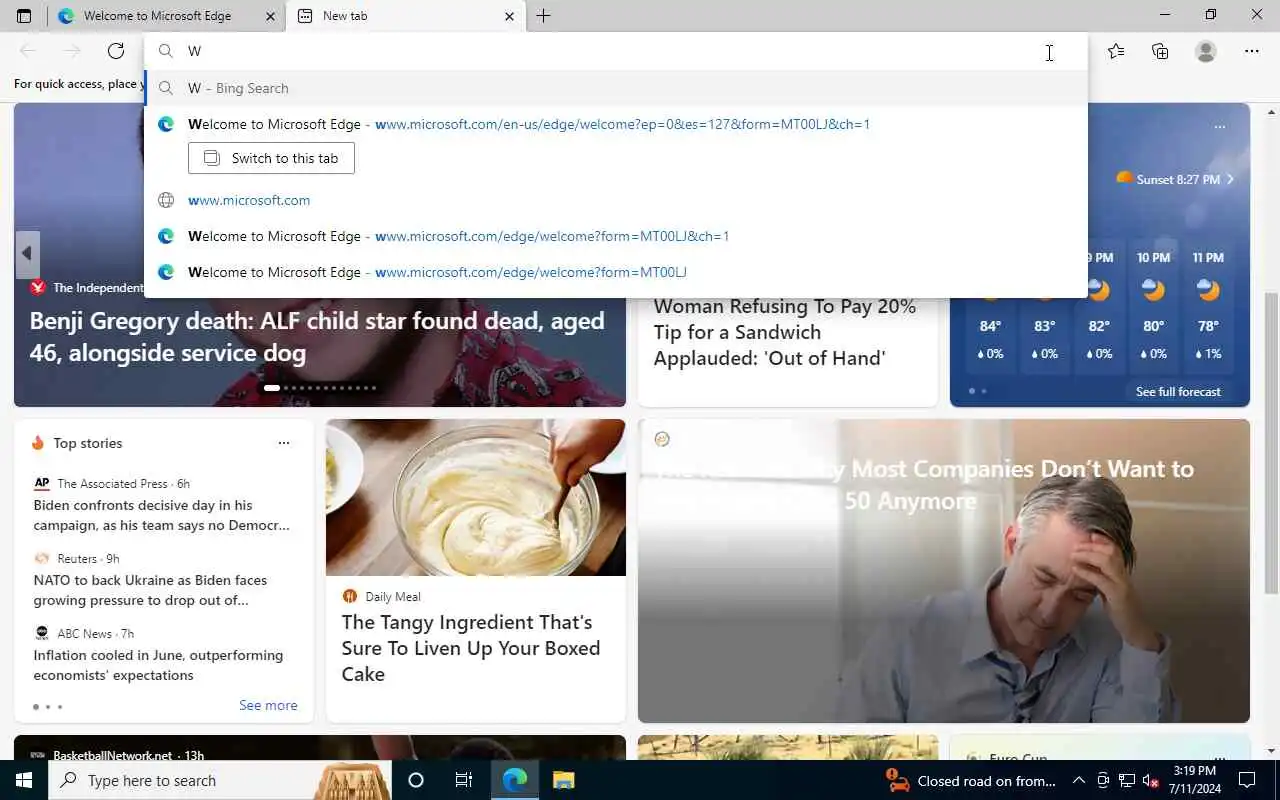Screen dimensions: 1280x800
Task: Click the Reuters source logo
Action: [42, 558]
